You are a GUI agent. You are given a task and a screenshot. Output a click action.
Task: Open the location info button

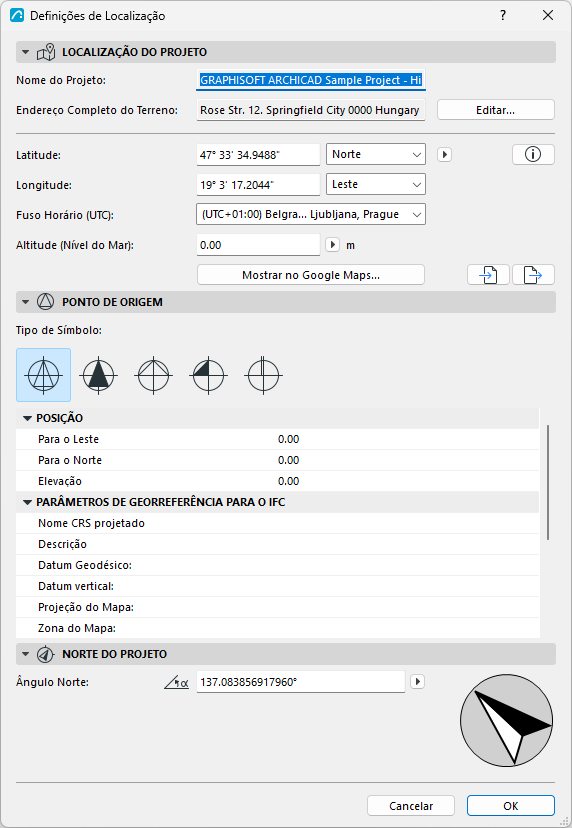(x=533, y=154)
